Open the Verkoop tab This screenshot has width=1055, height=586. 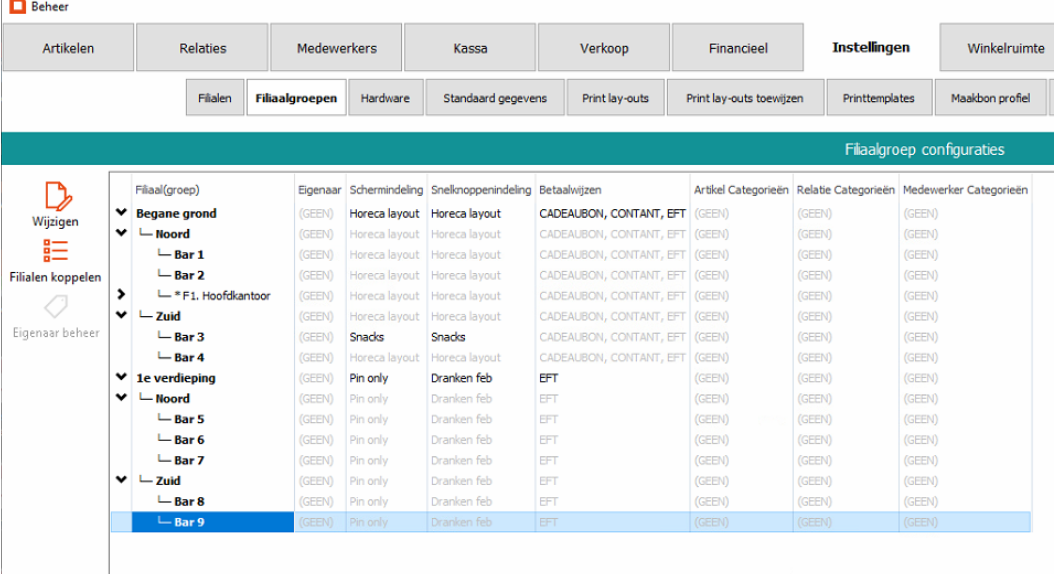click(604, 48)
